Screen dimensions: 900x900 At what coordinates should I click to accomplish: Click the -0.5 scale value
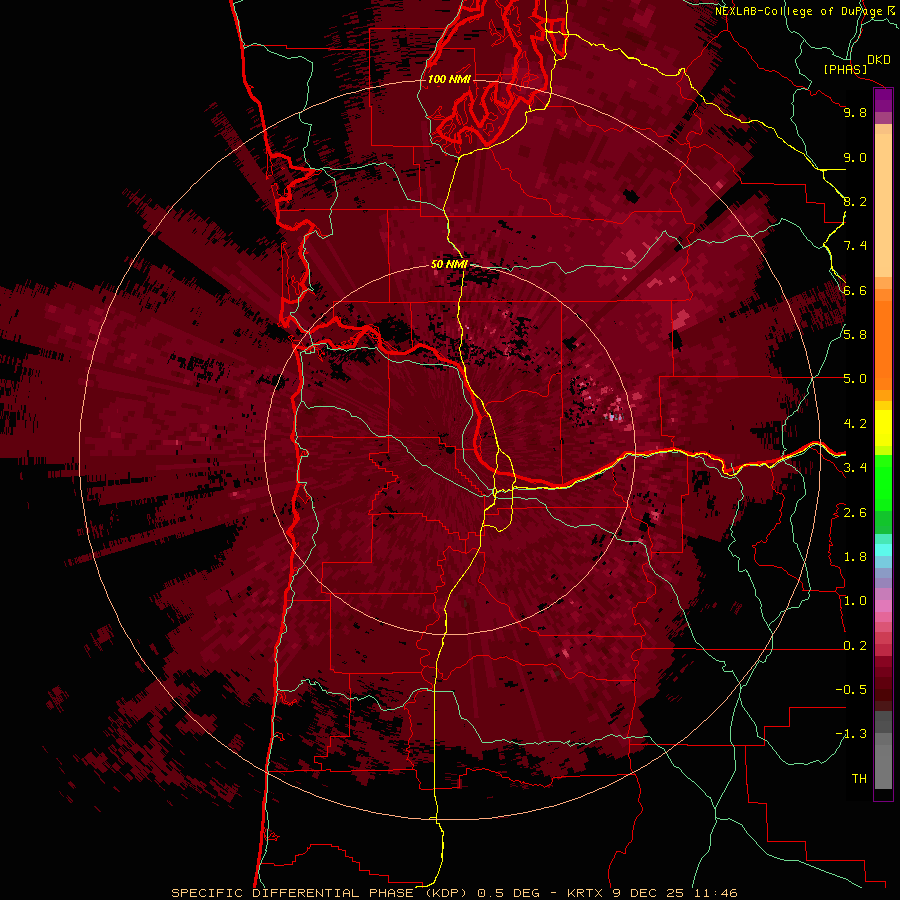[x=851, y=690]
